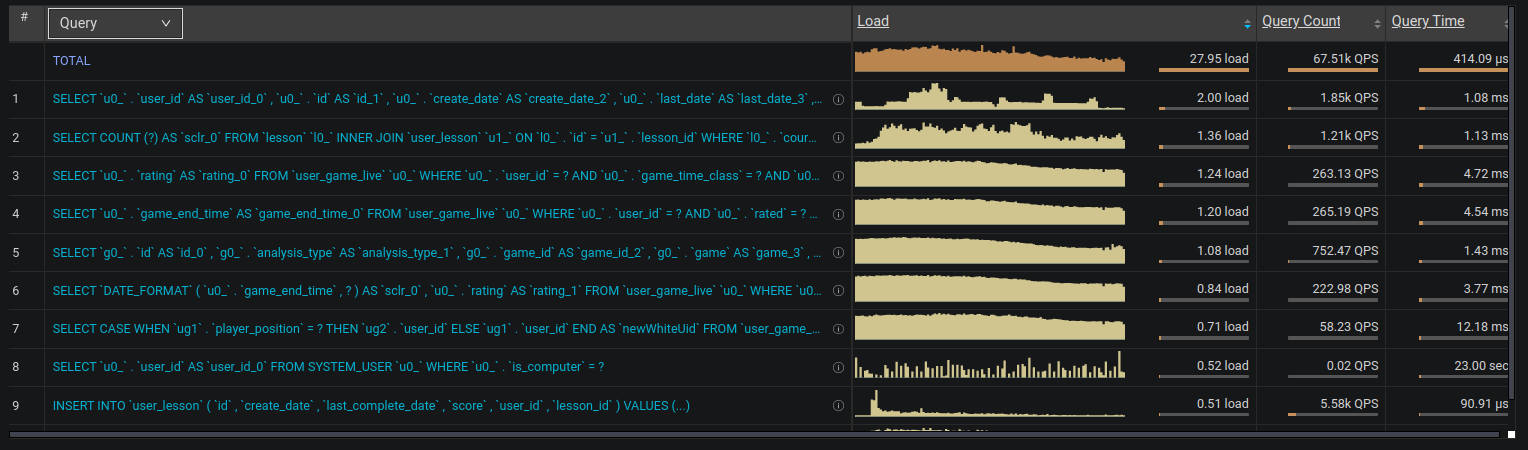1528x450 pixels.
Task: Toggle sort arrows in the Query Time column
Action: click(x=1505, y=23)
